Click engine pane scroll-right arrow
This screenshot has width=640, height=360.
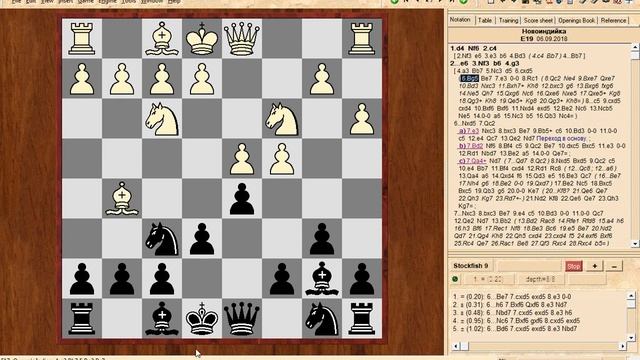[x=622, y=346]
